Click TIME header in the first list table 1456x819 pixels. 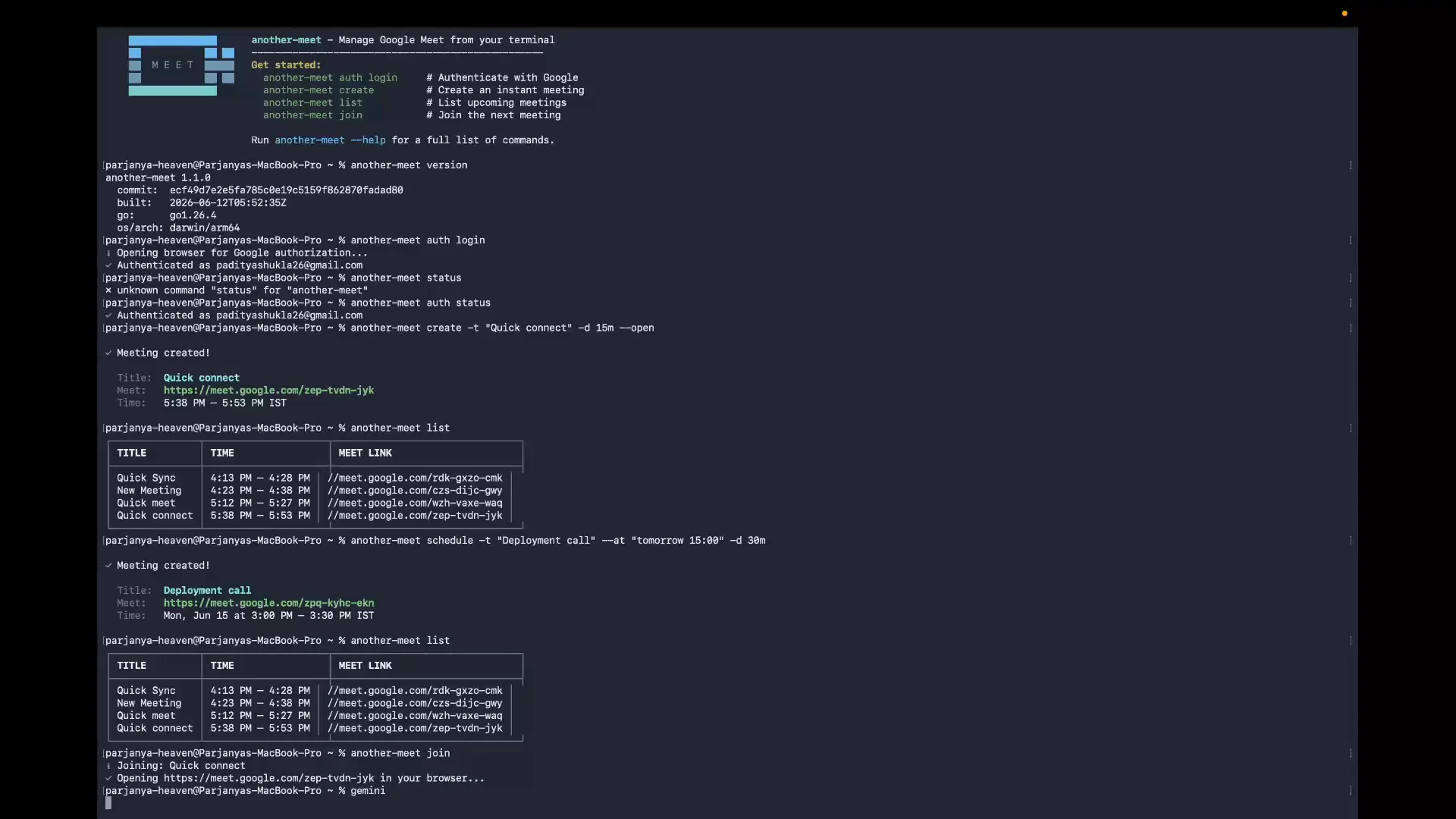[x=222, y=453]
